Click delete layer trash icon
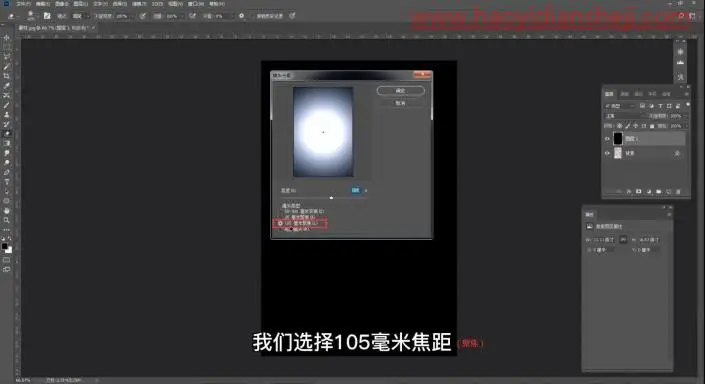The width and height of the screenshot is (705, 384). (x=678, y=192)
